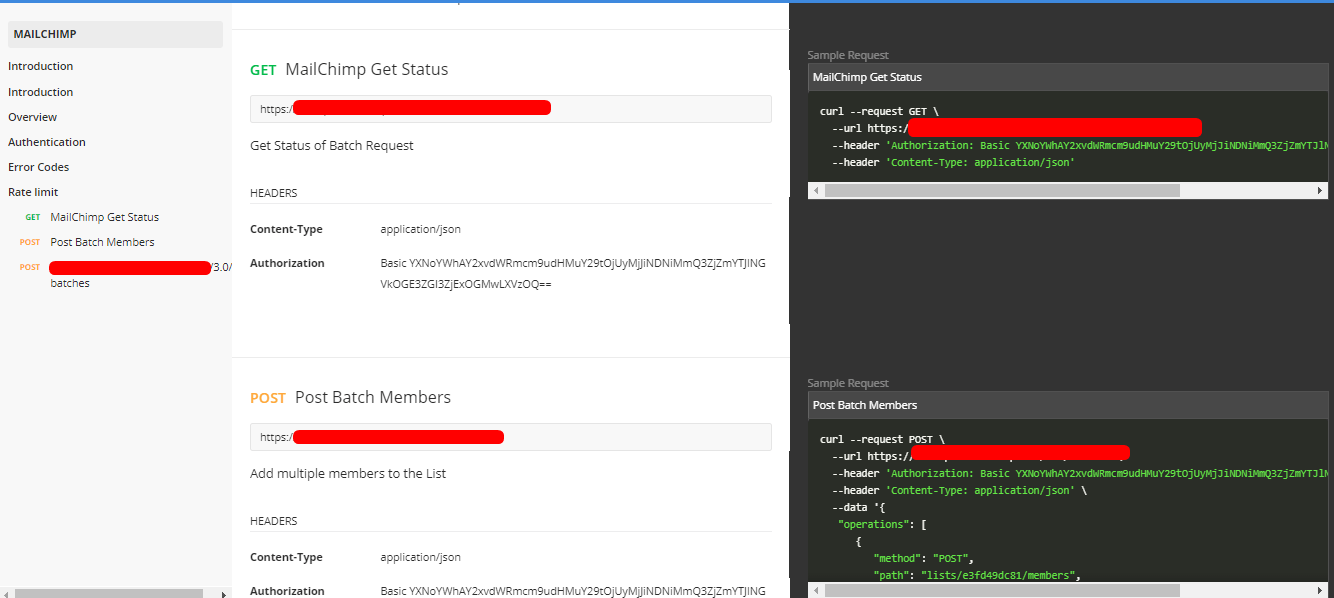Click the Get Status request URL field
1334x598 pixels.
tap(511, 109)
